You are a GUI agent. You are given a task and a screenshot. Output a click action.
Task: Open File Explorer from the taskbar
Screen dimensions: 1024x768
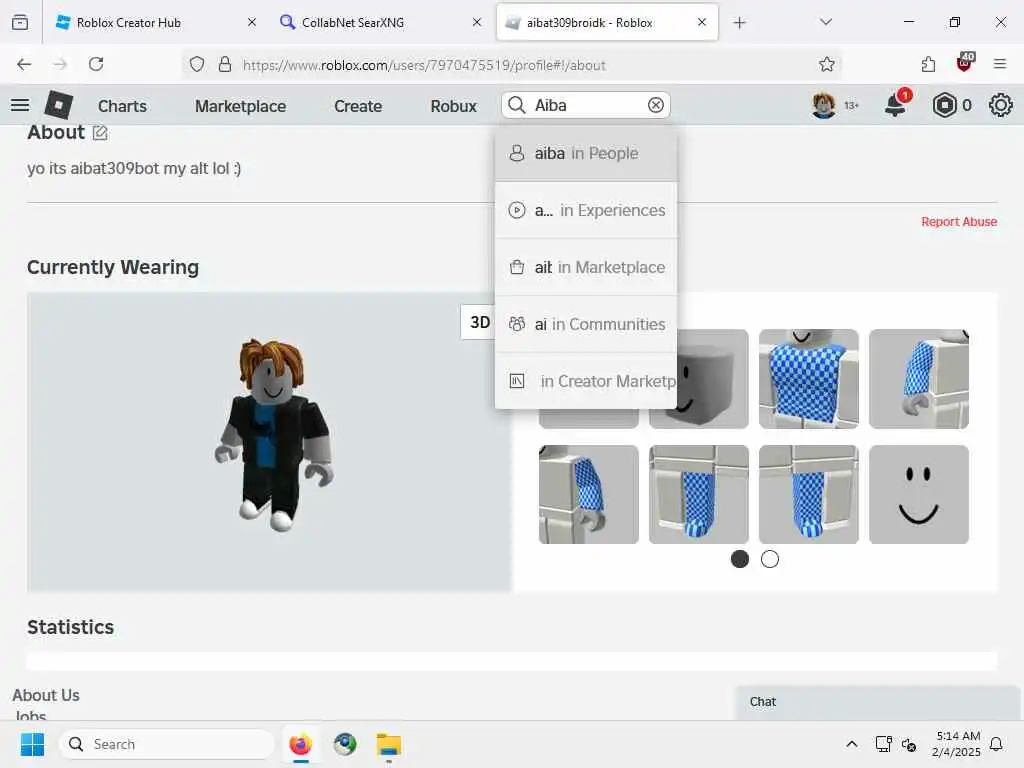coord(389,744)
